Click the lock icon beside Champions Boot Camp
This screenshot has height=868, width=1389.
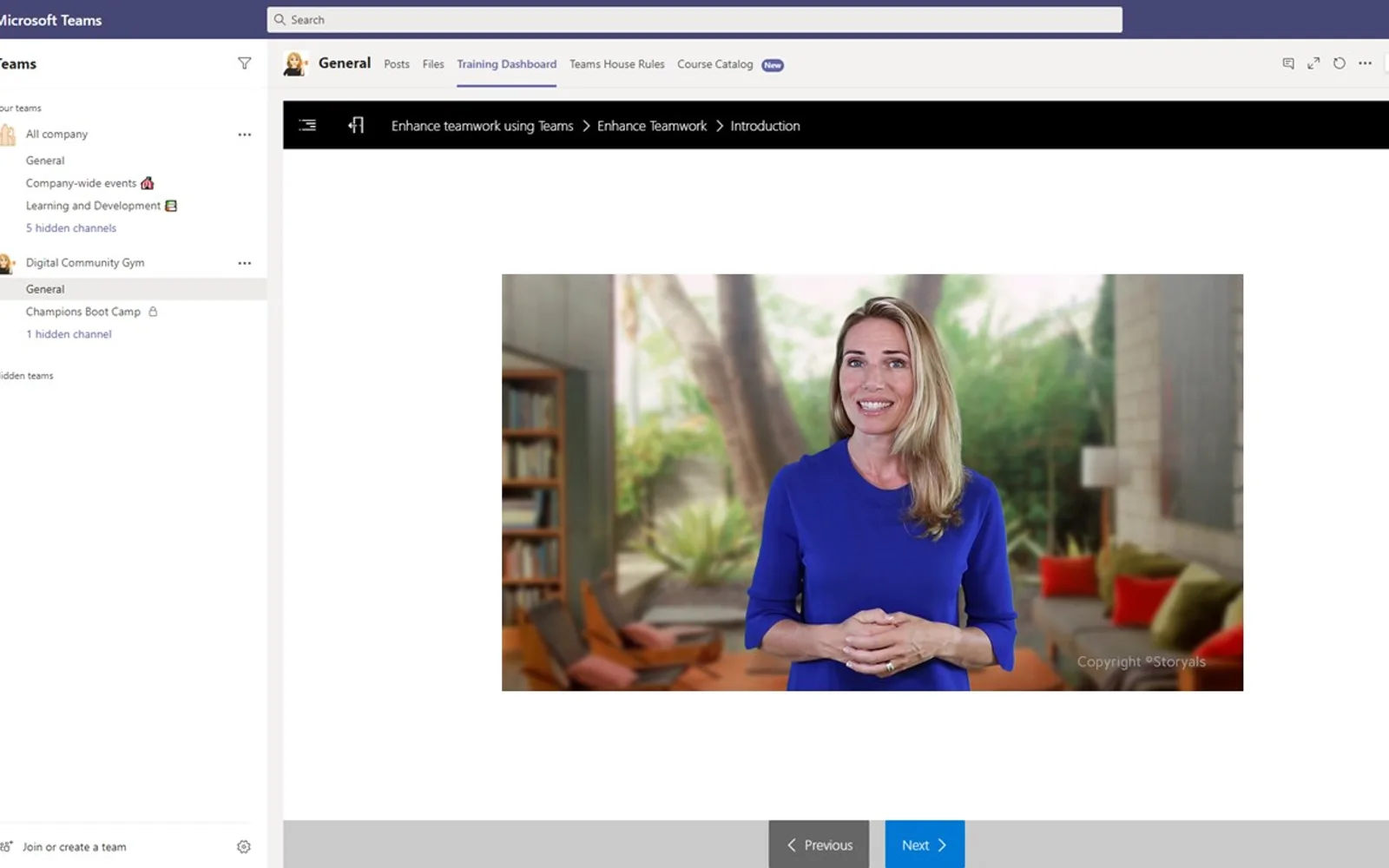click(x=153, y=312)
